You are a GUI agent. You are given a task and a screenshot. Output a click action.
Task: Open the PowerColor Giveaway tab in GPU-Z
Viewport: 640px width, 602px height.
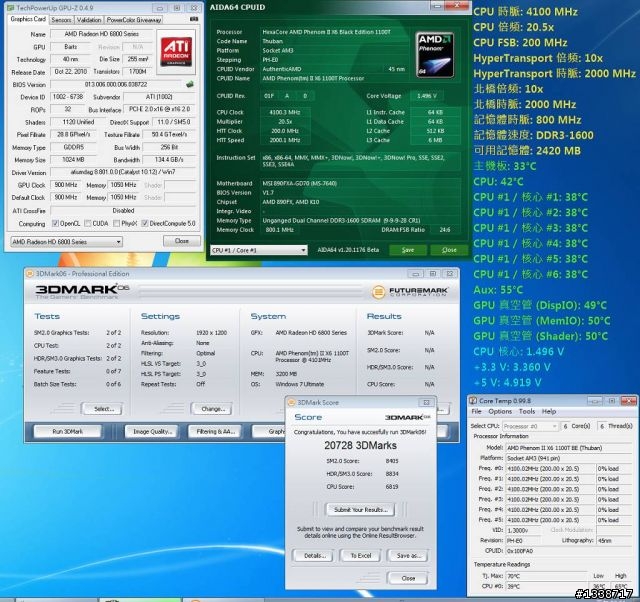pos(134,20)
